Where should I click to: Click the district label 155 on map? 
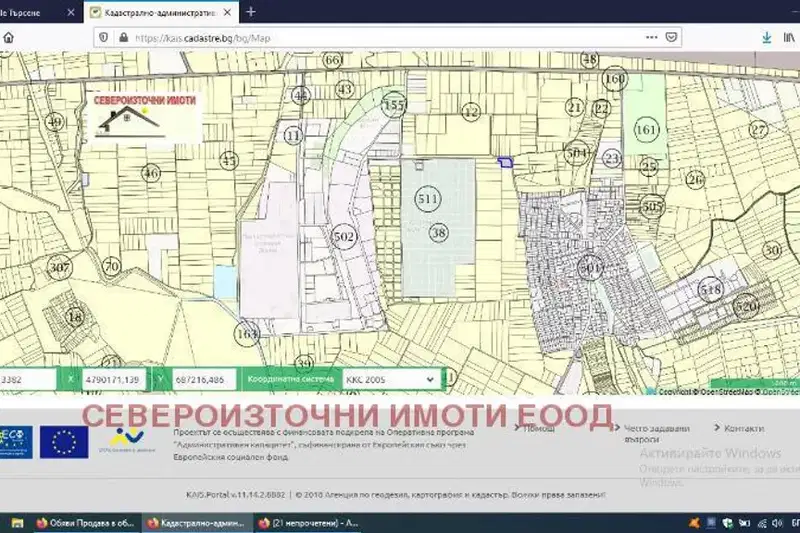[x=394, y=105]
